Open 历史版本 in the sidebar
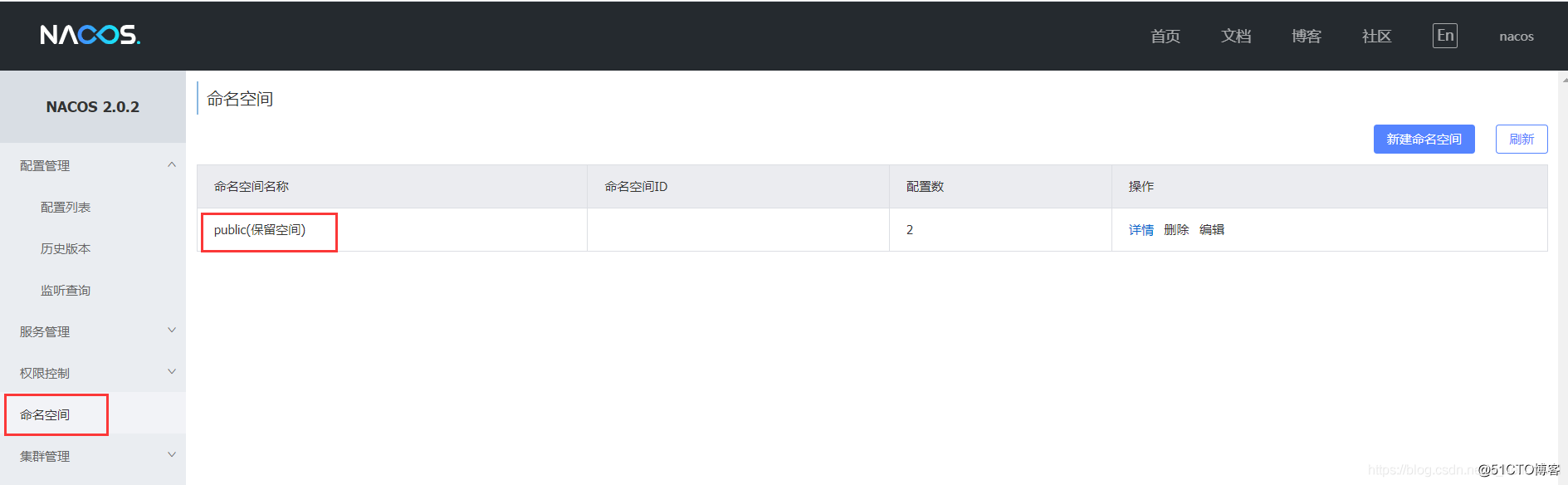 tap(66, 249)
